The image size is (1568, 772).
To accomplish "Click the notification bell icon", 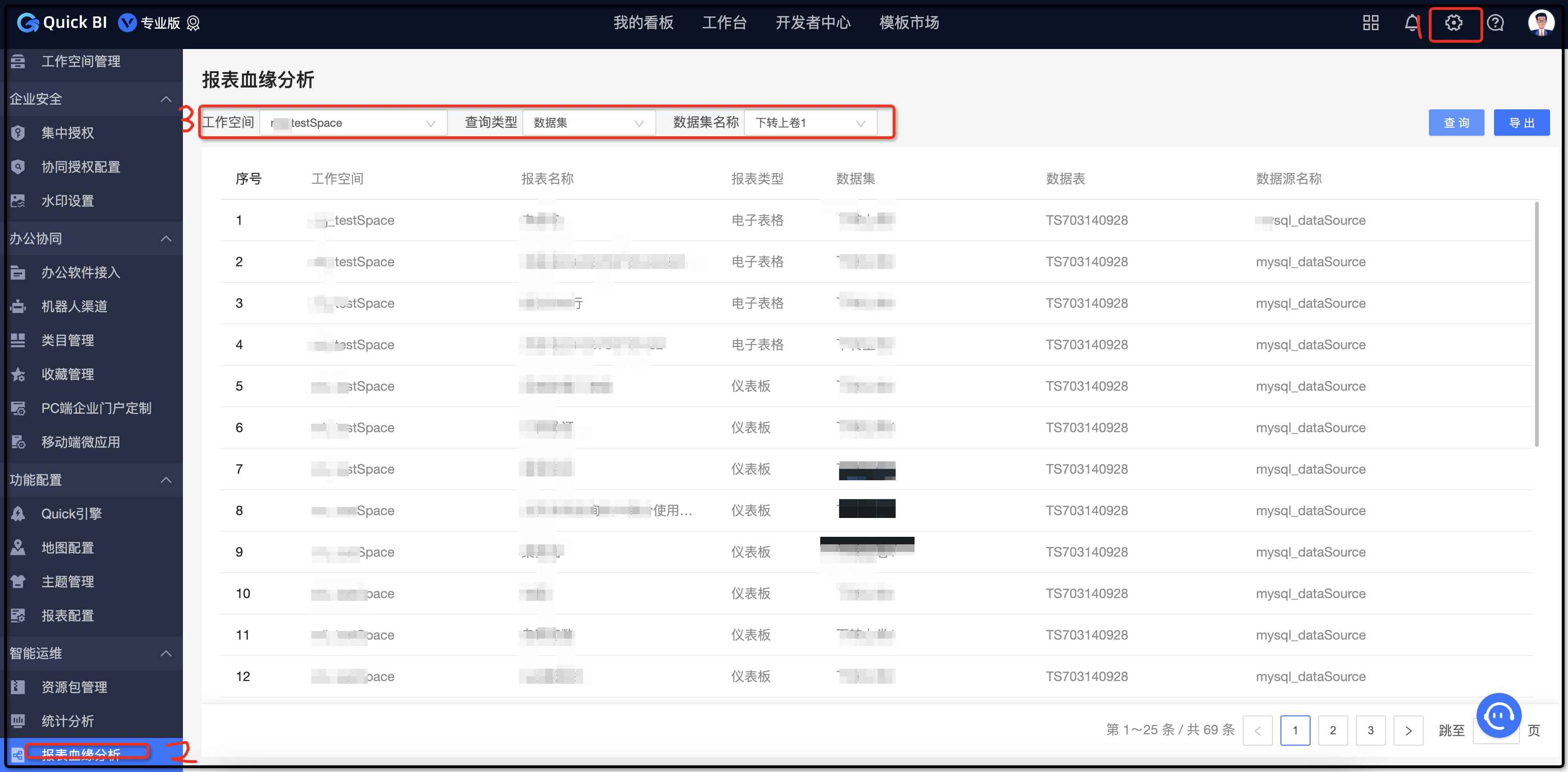I will click(x=1411, y=23).
